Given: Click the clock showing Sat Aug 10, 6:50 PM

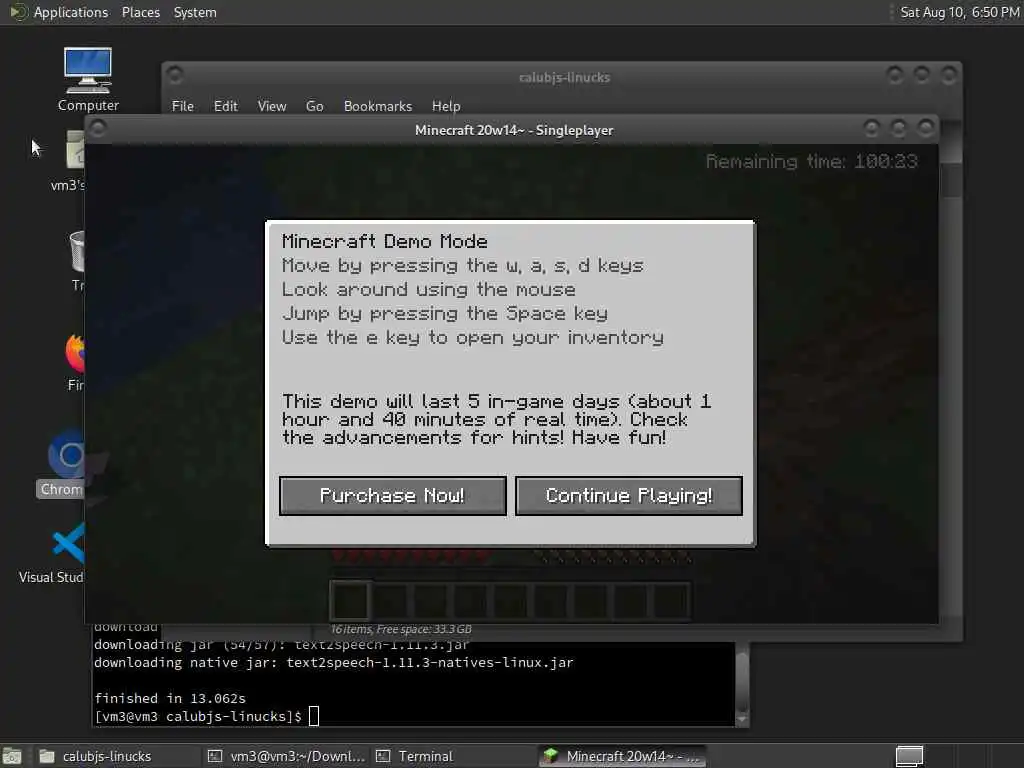Looking at the screenshot, I should (x=959, y=12).
